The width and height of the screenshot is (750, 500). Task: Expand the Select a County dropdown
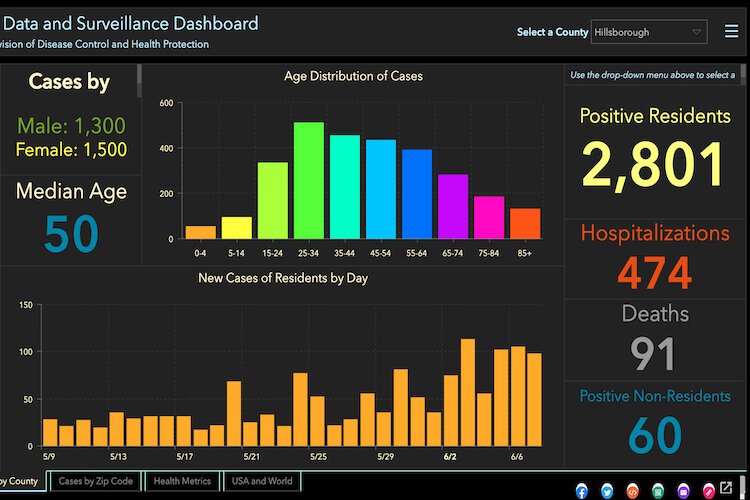click(x=648, y=32)
